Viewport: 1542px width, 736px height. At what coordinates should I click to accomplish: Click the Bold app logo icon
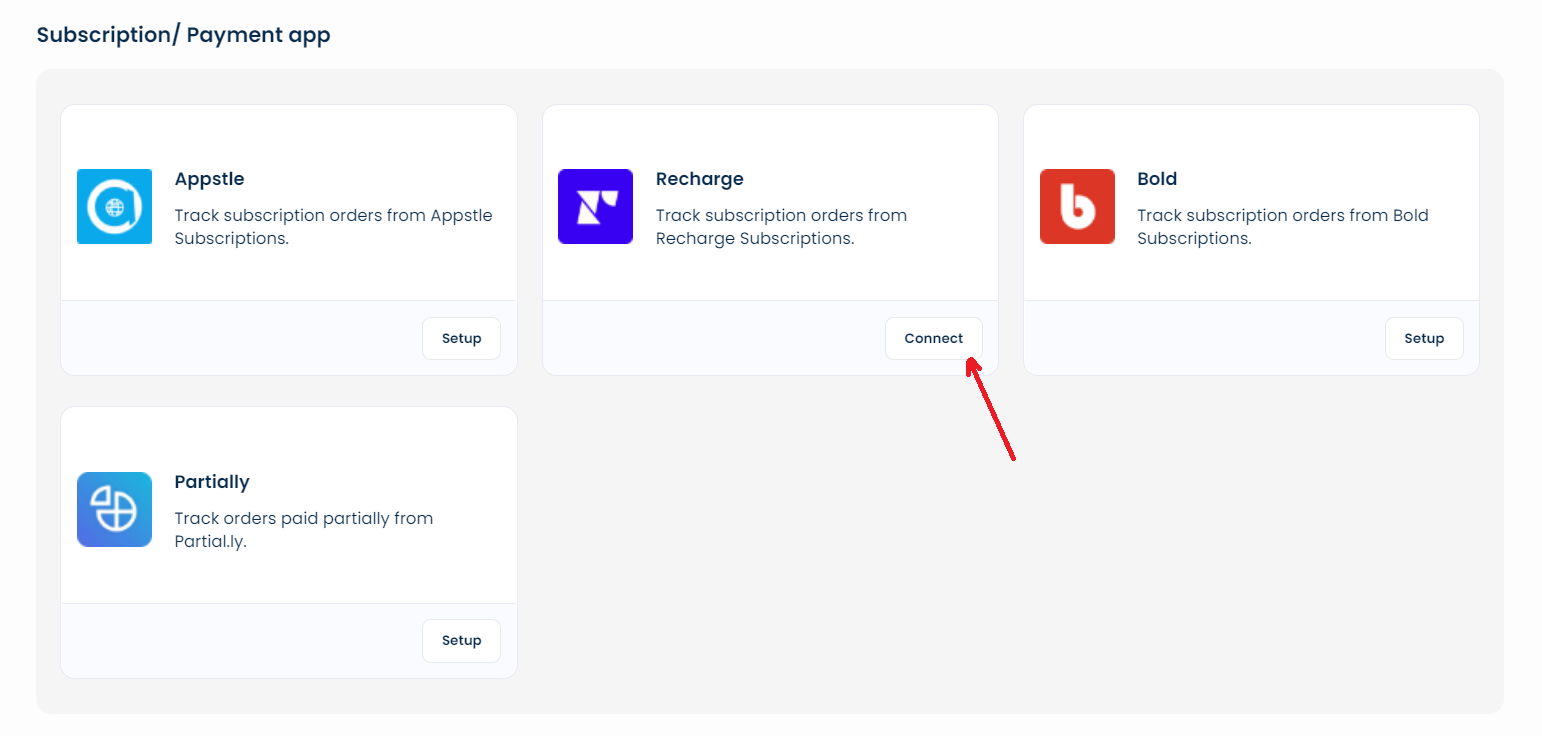[x=1077, y=206]
